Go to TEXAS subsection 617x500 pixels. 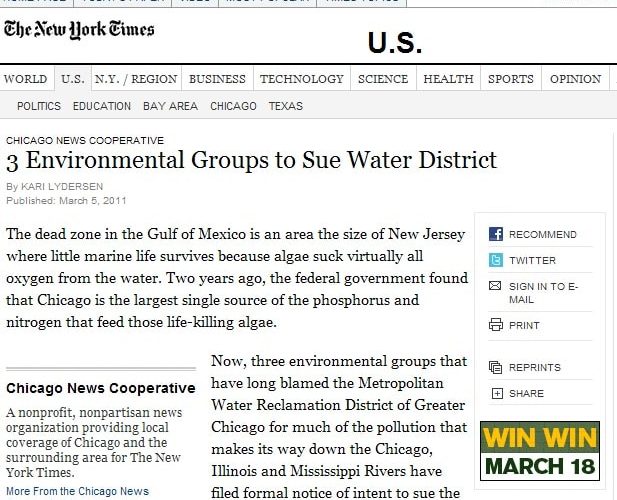286,106
